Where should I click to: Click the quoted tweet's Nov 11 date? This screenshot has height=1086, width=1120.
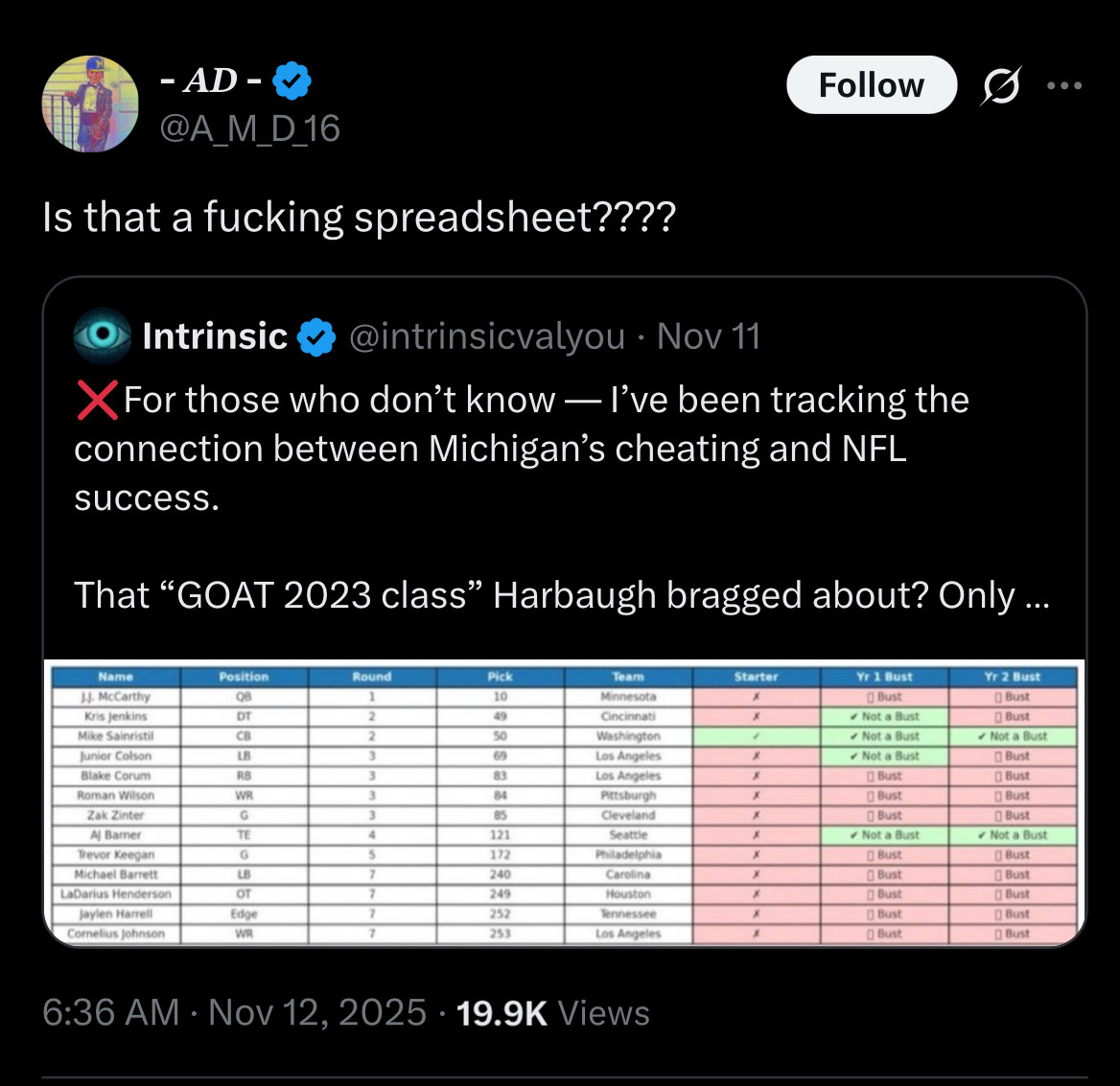[x=709, y=336]
